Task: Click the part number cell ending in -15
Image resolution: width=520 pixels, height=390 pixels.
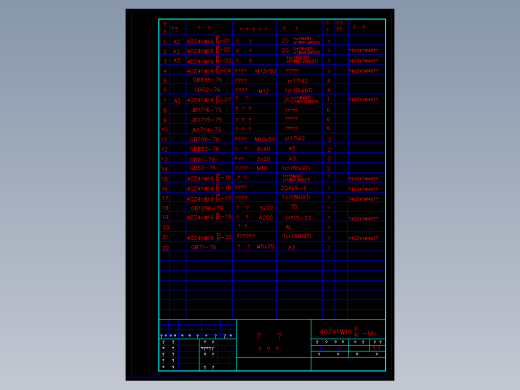Action: coord(209,178)
